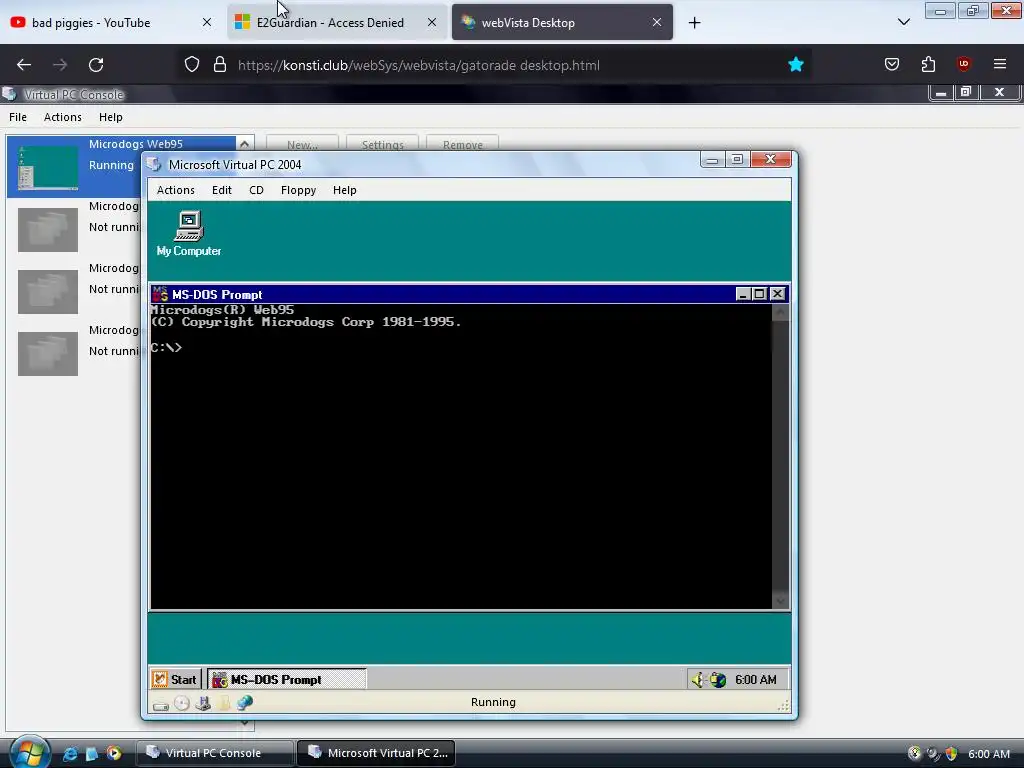Select the third virtual machine thumbnail (Not running)
The width and height of the screenshot is (1024, 768).
pyautogui.click(x=48, y=292)
